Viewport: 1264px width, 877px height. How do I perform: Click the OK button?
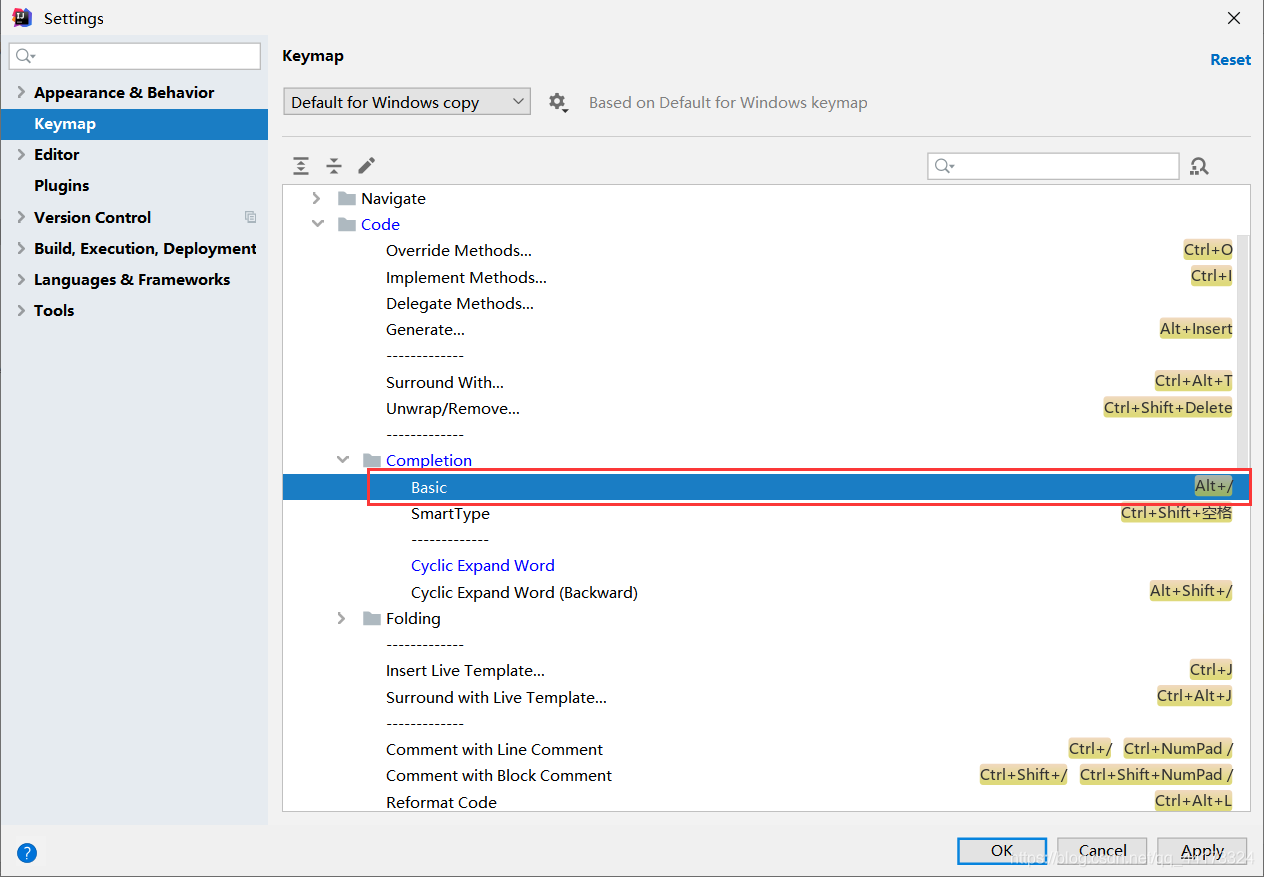pyautogui.click(x=1002, y=851)
